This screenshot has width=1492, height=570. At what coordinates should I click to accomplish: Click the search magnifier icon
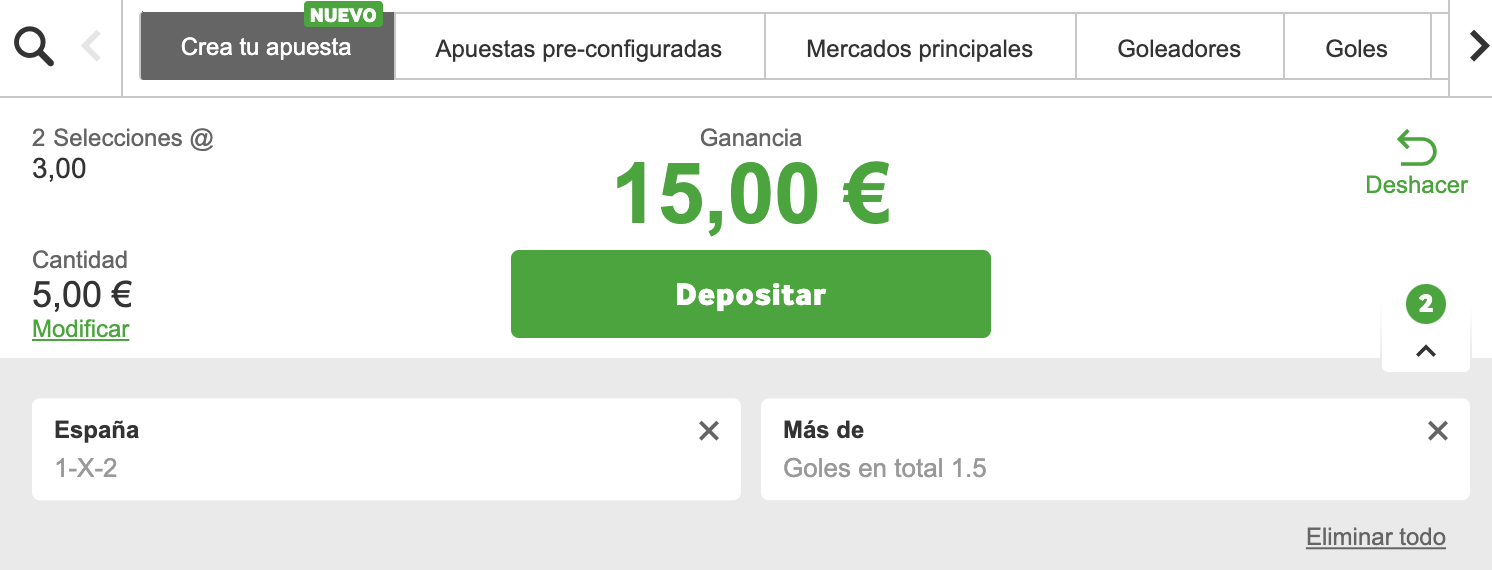tap(34, 46)
